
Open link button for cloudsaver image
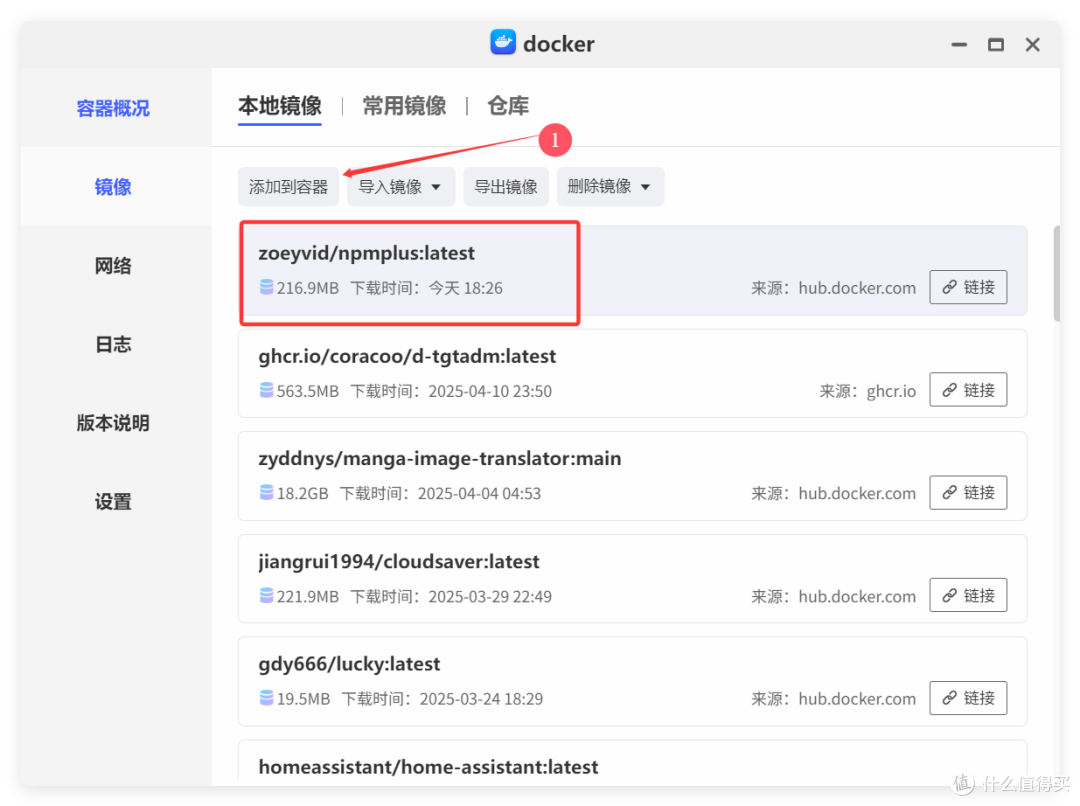point(968,595)
